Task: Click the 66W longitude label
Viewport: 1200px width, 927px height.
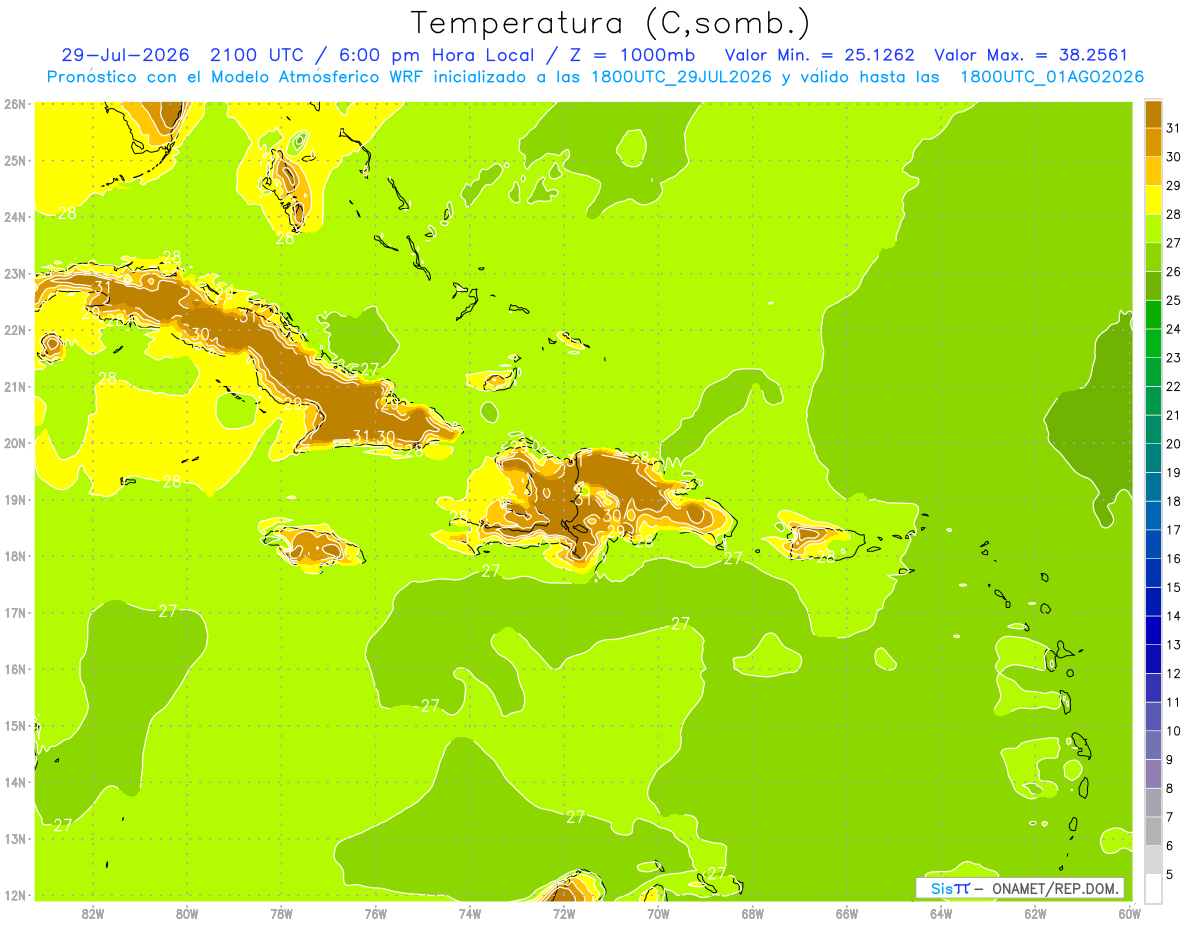Action: [846, 913]
